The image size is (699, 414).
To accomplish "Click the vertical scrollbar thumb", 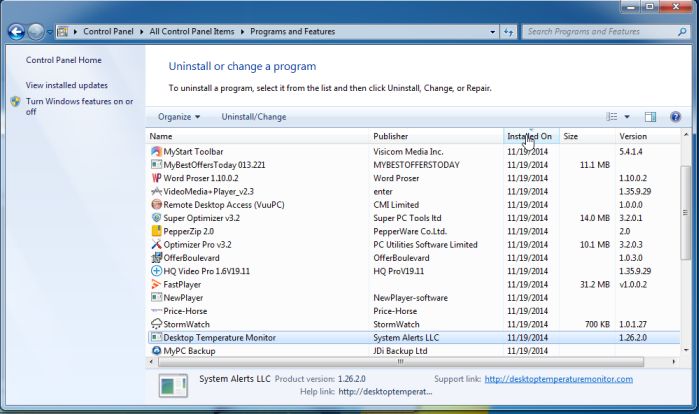I will point(686,212).
